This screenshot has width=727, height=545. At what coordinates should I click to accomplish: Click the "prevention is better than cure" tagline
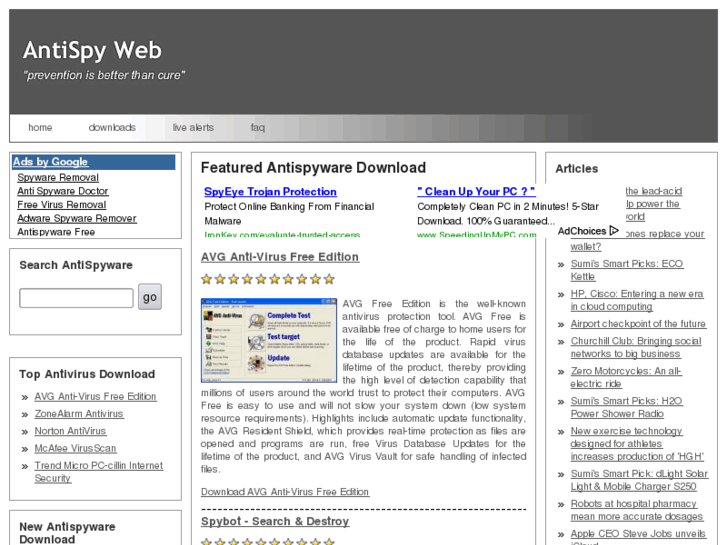tap(104, 75)
